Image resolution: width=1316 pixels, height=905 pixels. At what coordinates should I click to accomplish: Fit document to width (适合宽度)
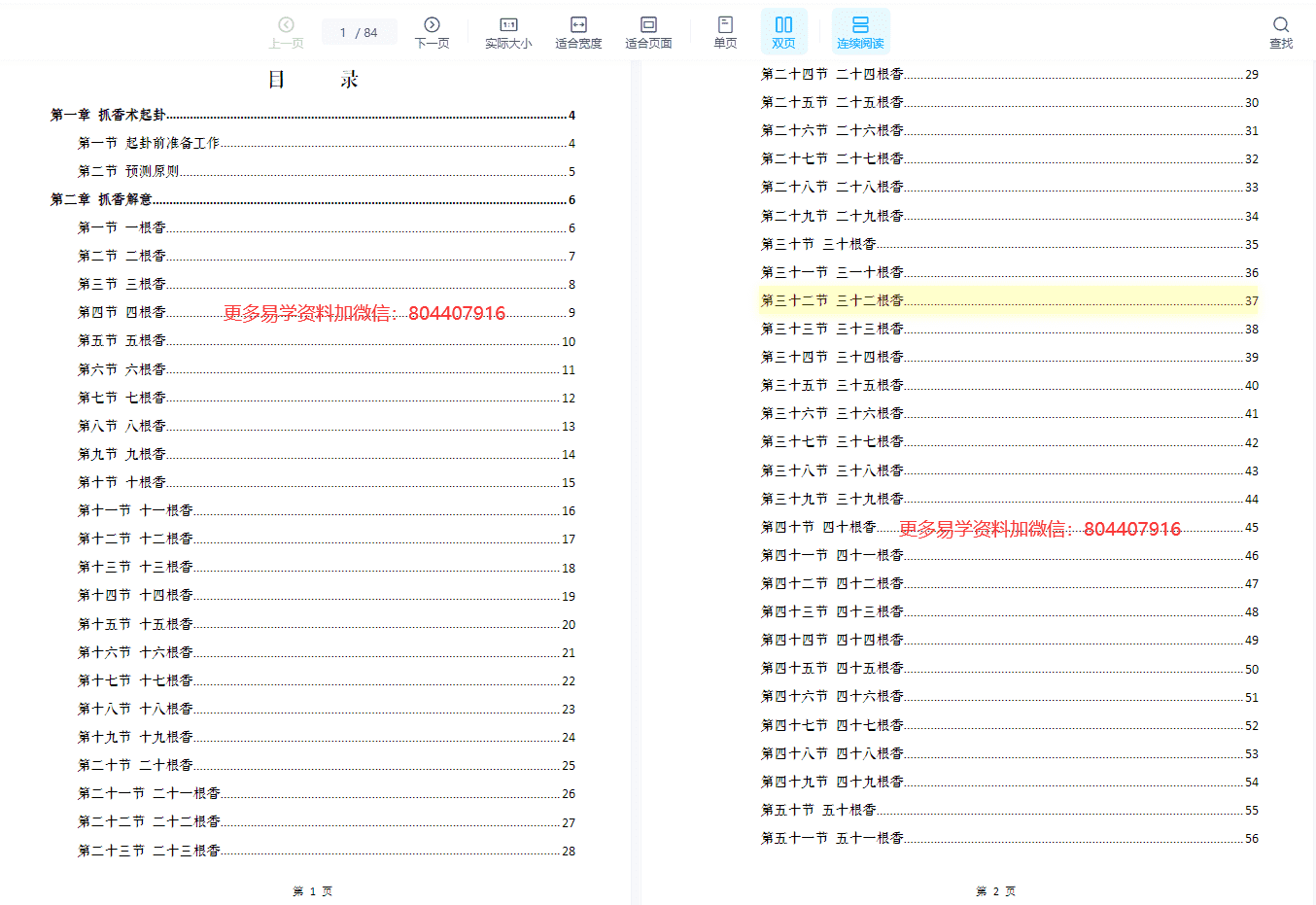[578, 31]
